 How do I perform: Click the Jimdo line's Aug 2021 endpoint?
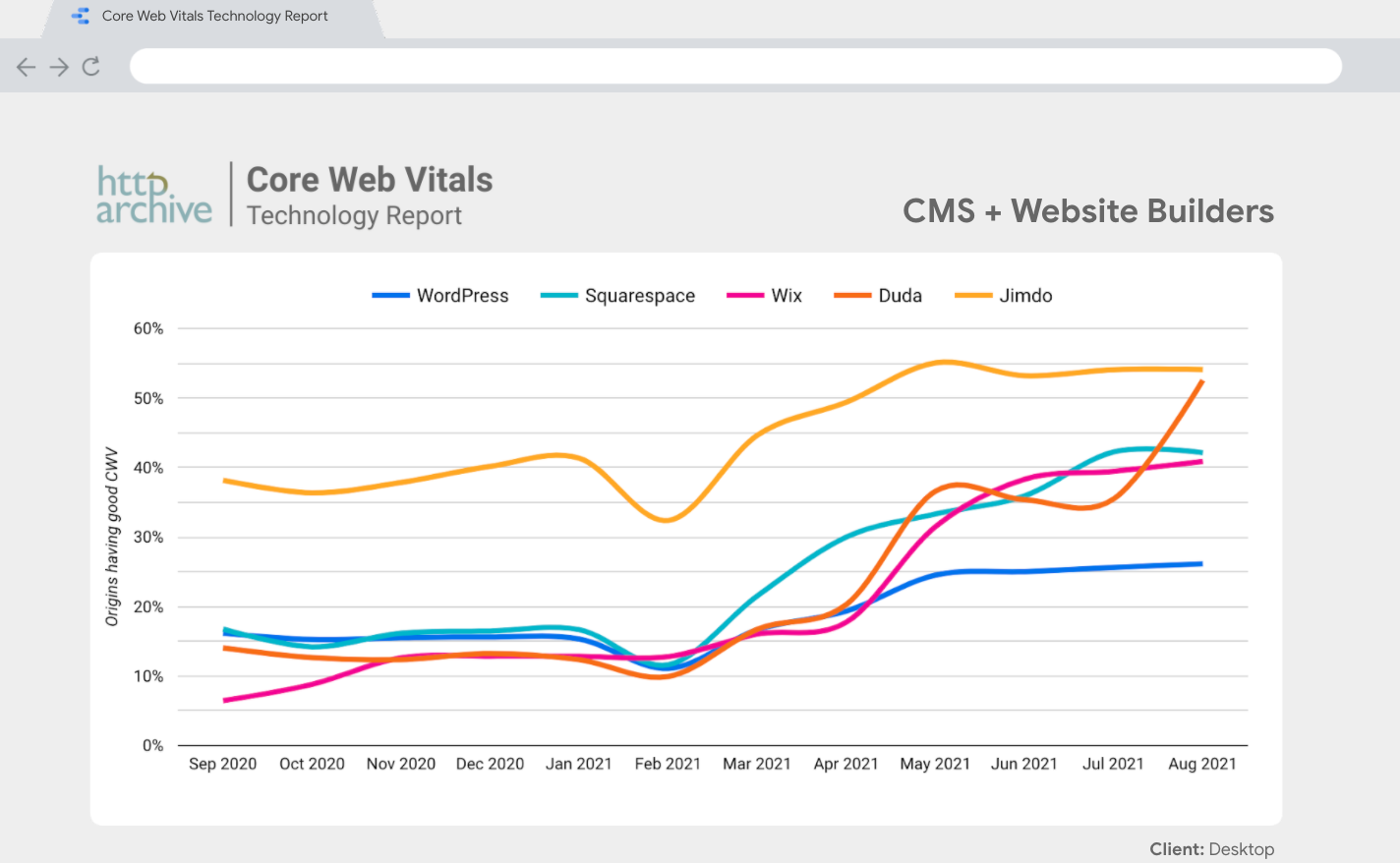pos(1201,370)
